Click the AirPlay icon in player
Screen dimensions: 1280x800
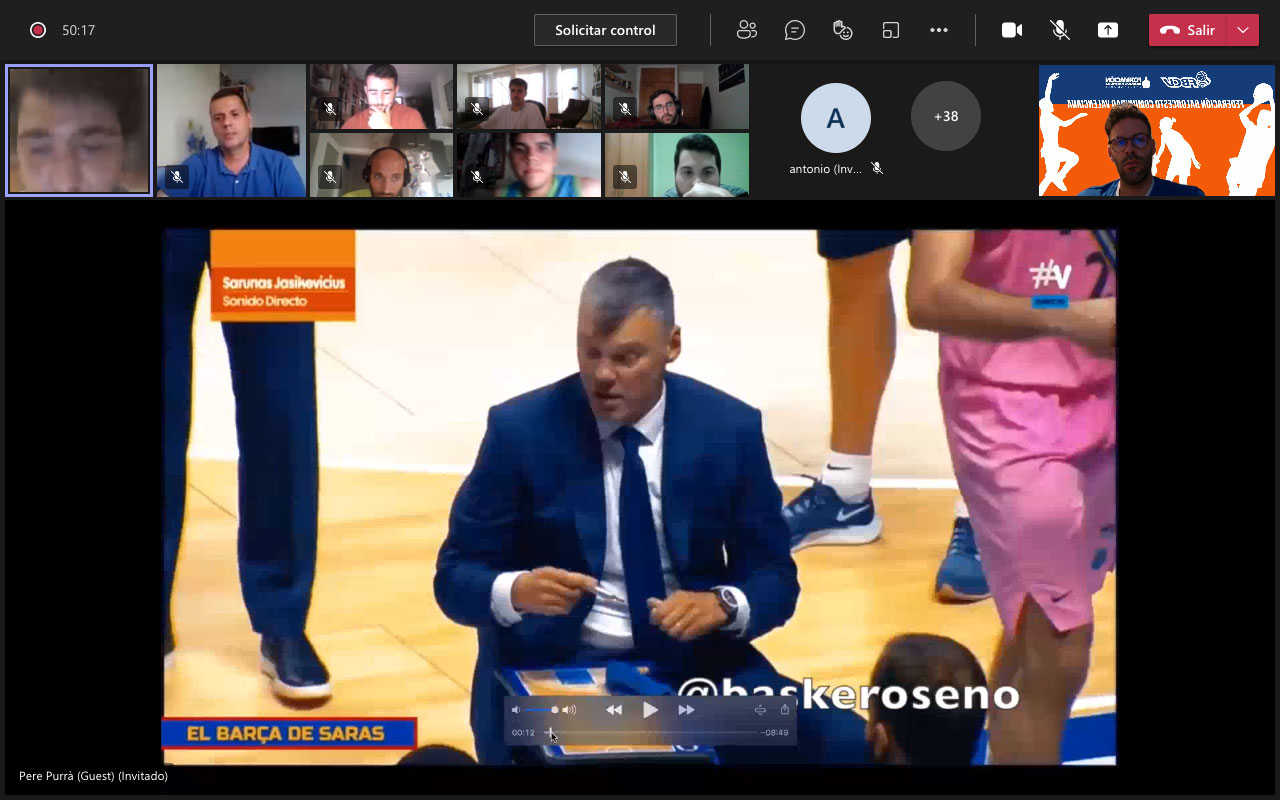coord(760,710)
